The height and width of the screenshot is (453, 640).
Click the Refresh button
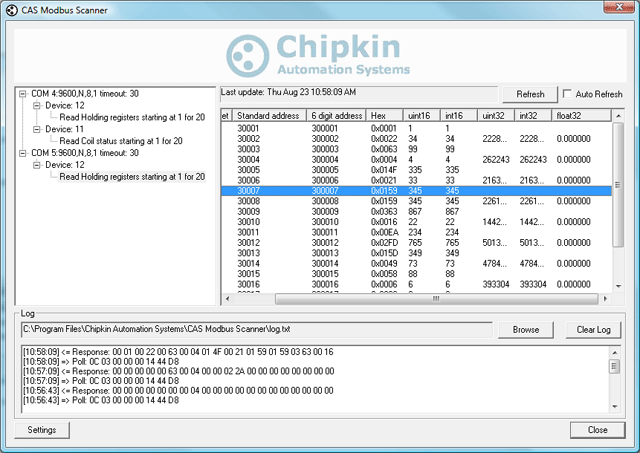530,94
